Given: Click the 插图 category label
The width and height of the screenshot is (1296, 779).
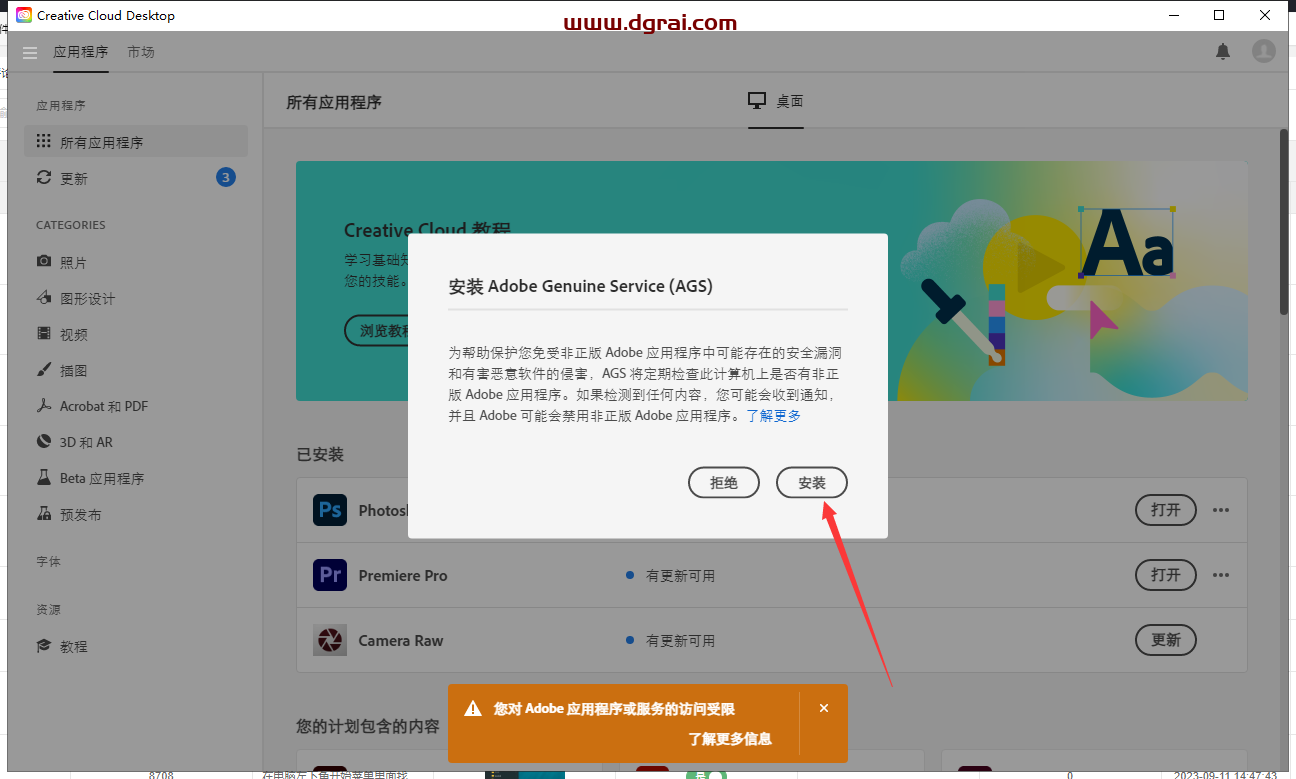Looking at the screenshot, I should (x=74, y=370).
